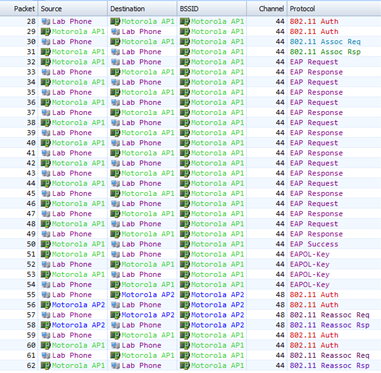Select '802.11 Assoc Req' protocol cell

pyautogui.click(x=325, y=42)
